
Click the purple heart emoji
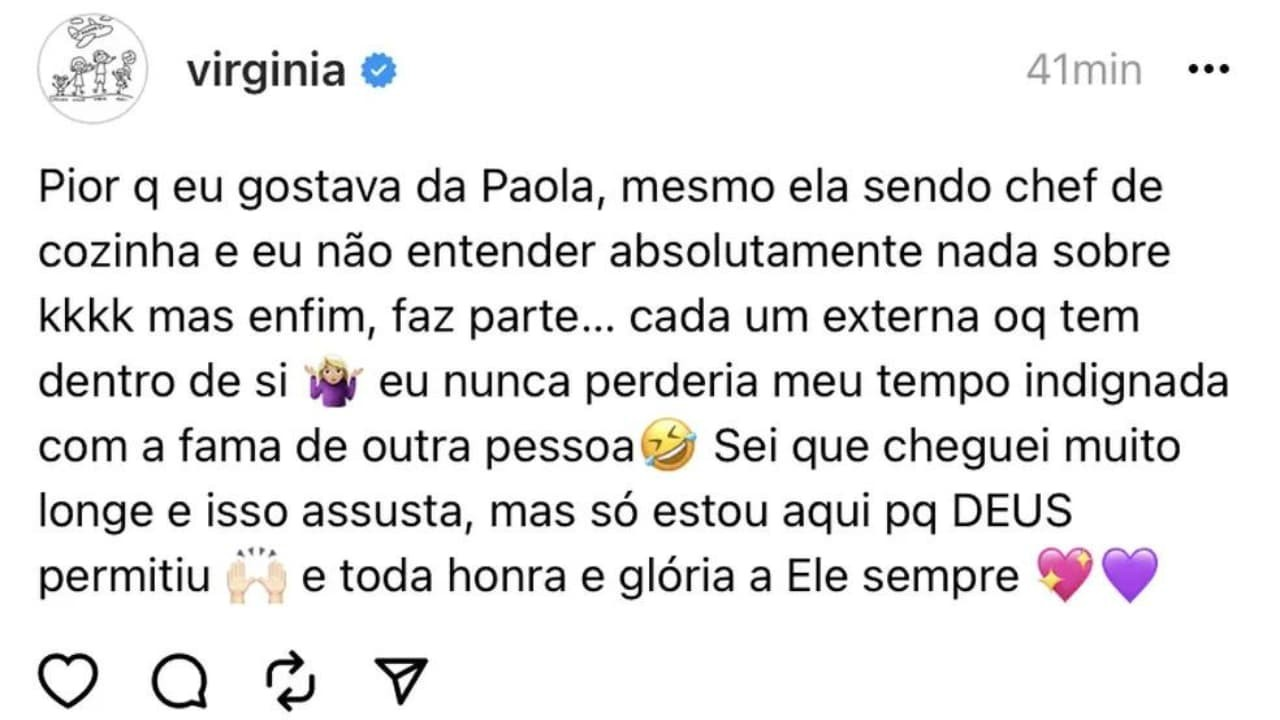(1128, 576)
